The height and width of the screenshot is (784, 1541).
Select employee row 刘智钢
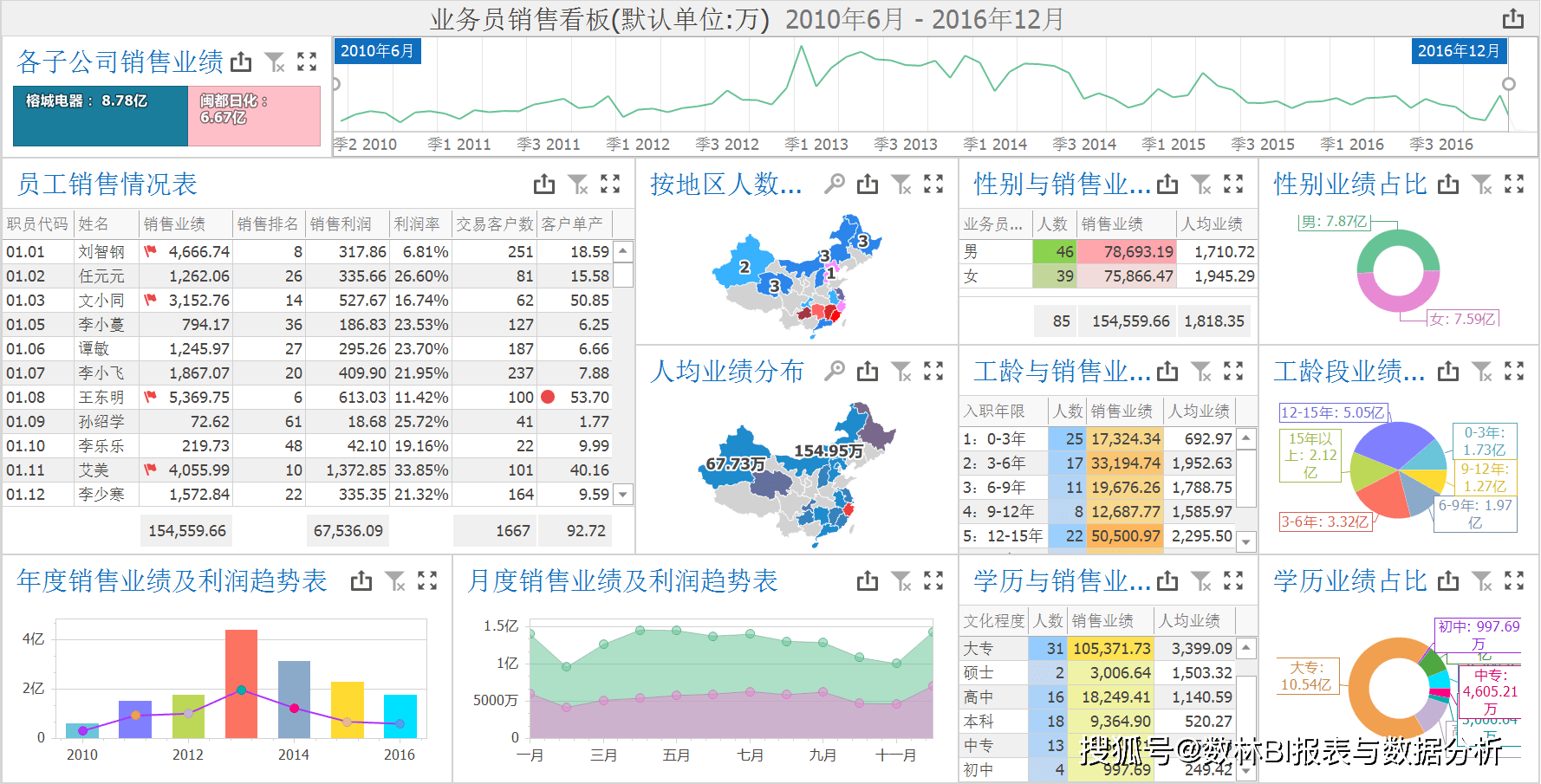click(308, 251)
